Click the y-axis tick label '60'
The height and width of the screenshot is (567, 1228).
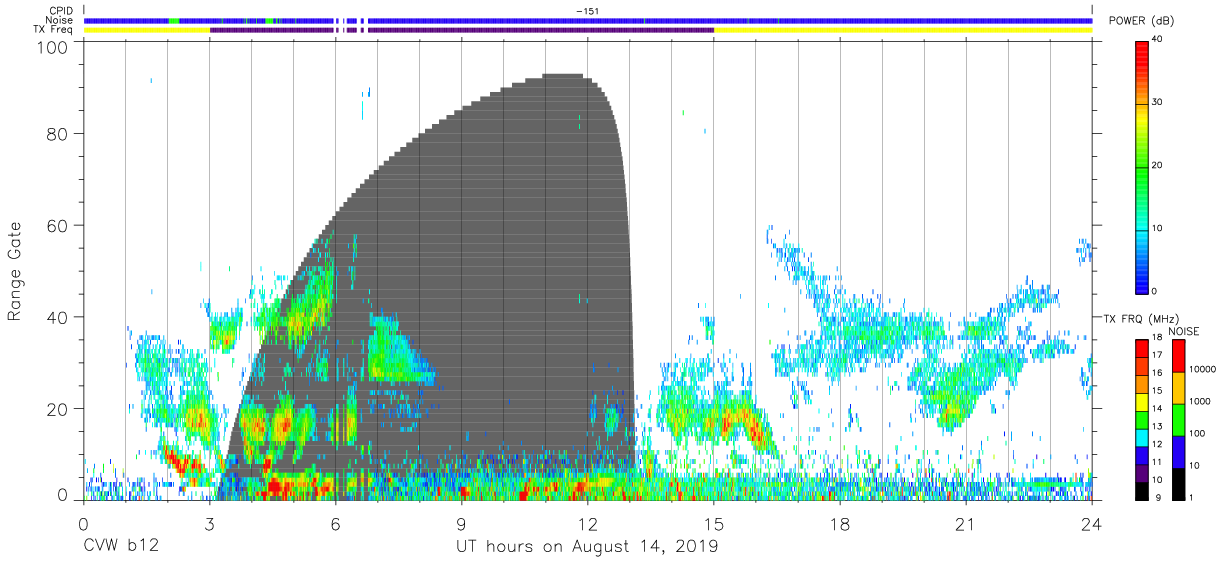[58, 226]
